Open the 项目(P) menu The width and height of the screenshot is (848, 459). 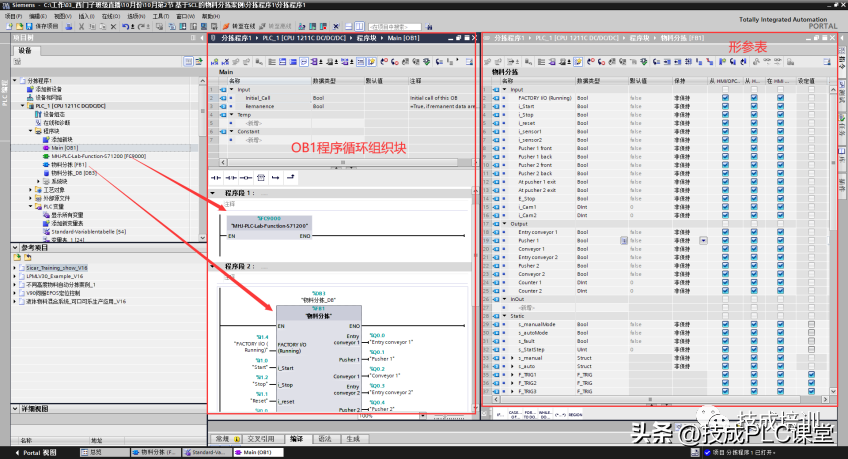pos(13,16)
